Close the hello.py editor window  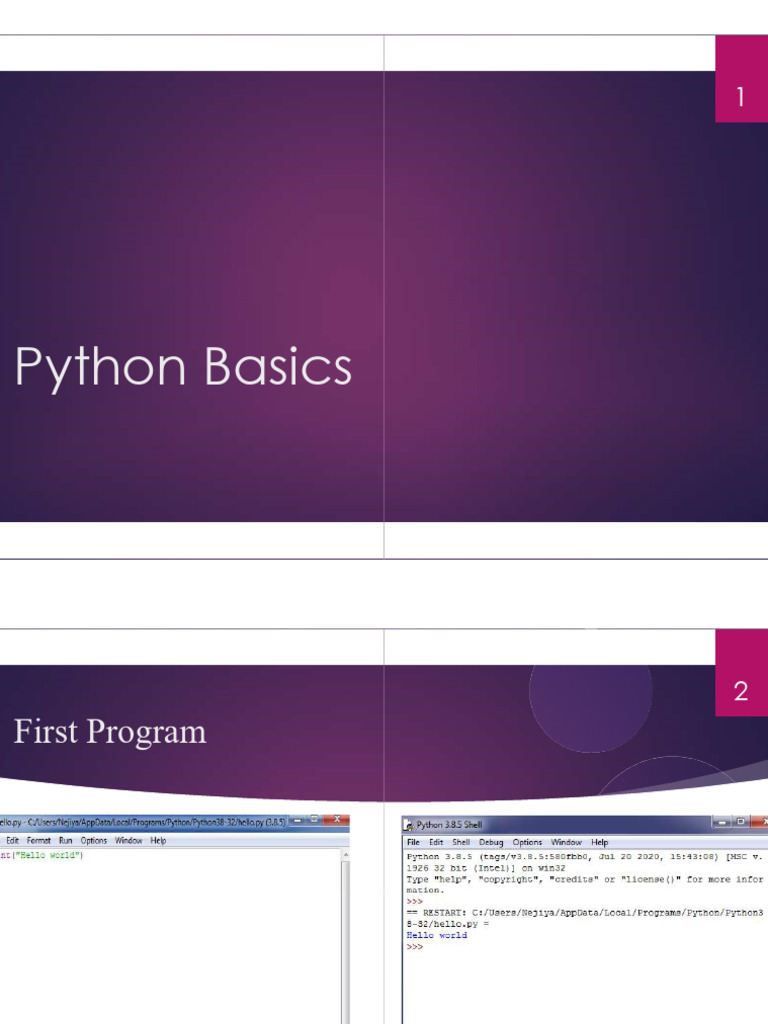pyautogui.click(x=337, y=821)
